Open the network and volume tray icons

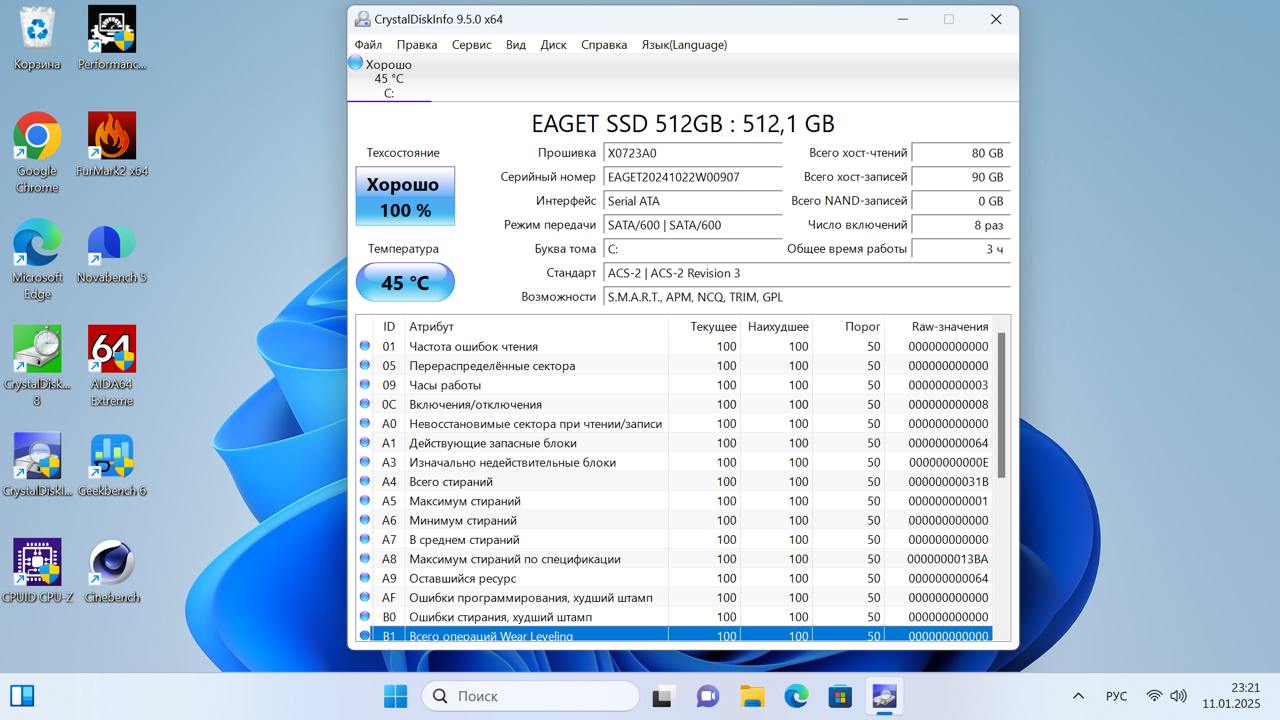coord(1166,696)
